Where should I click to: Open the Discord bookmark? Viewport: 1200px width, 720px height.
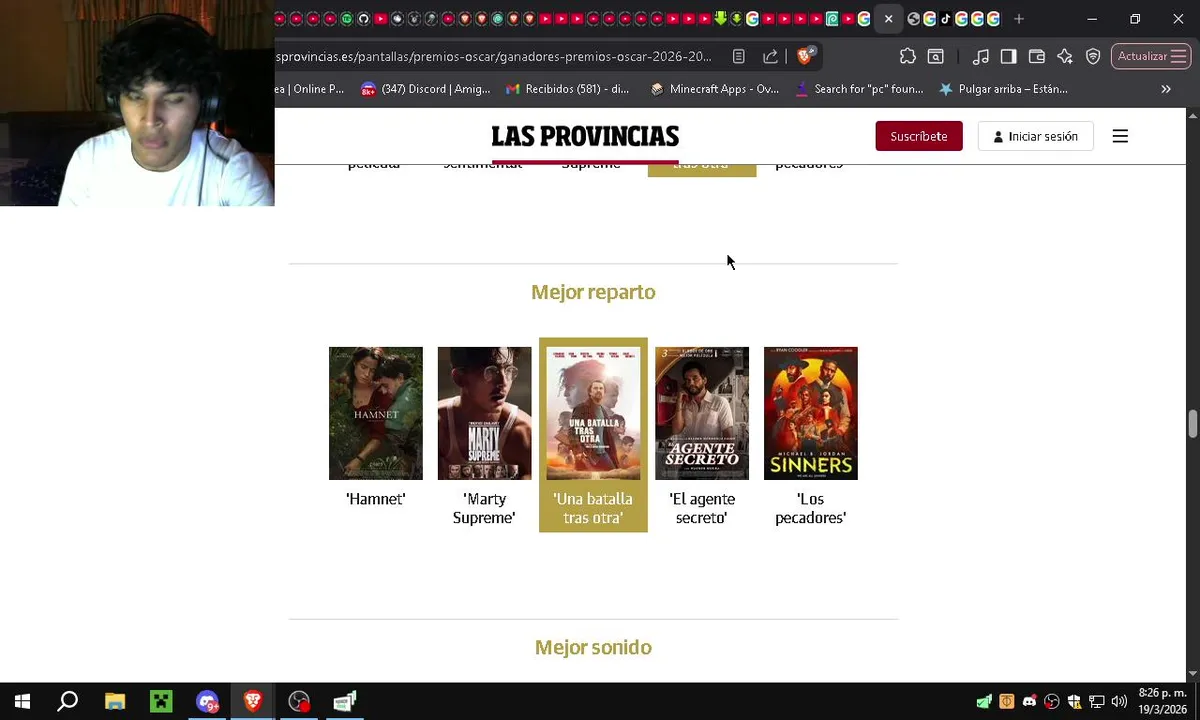425,89
